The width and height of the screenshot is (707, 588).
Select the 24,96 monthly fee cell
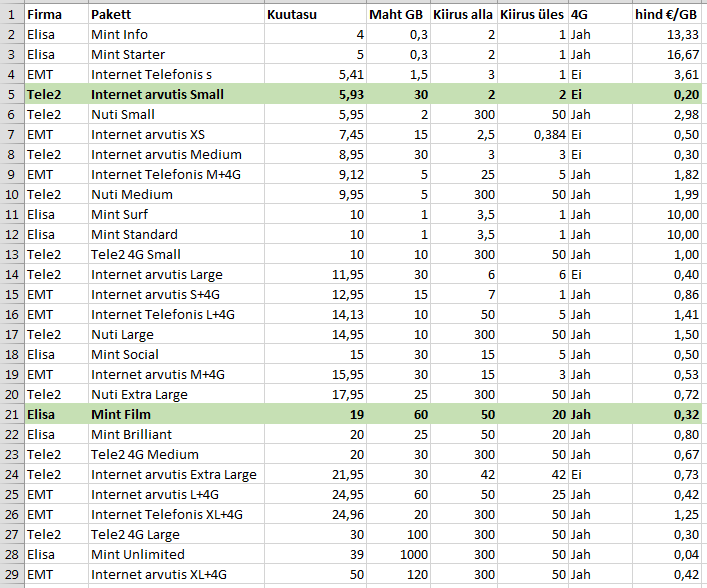coord(315,515)
